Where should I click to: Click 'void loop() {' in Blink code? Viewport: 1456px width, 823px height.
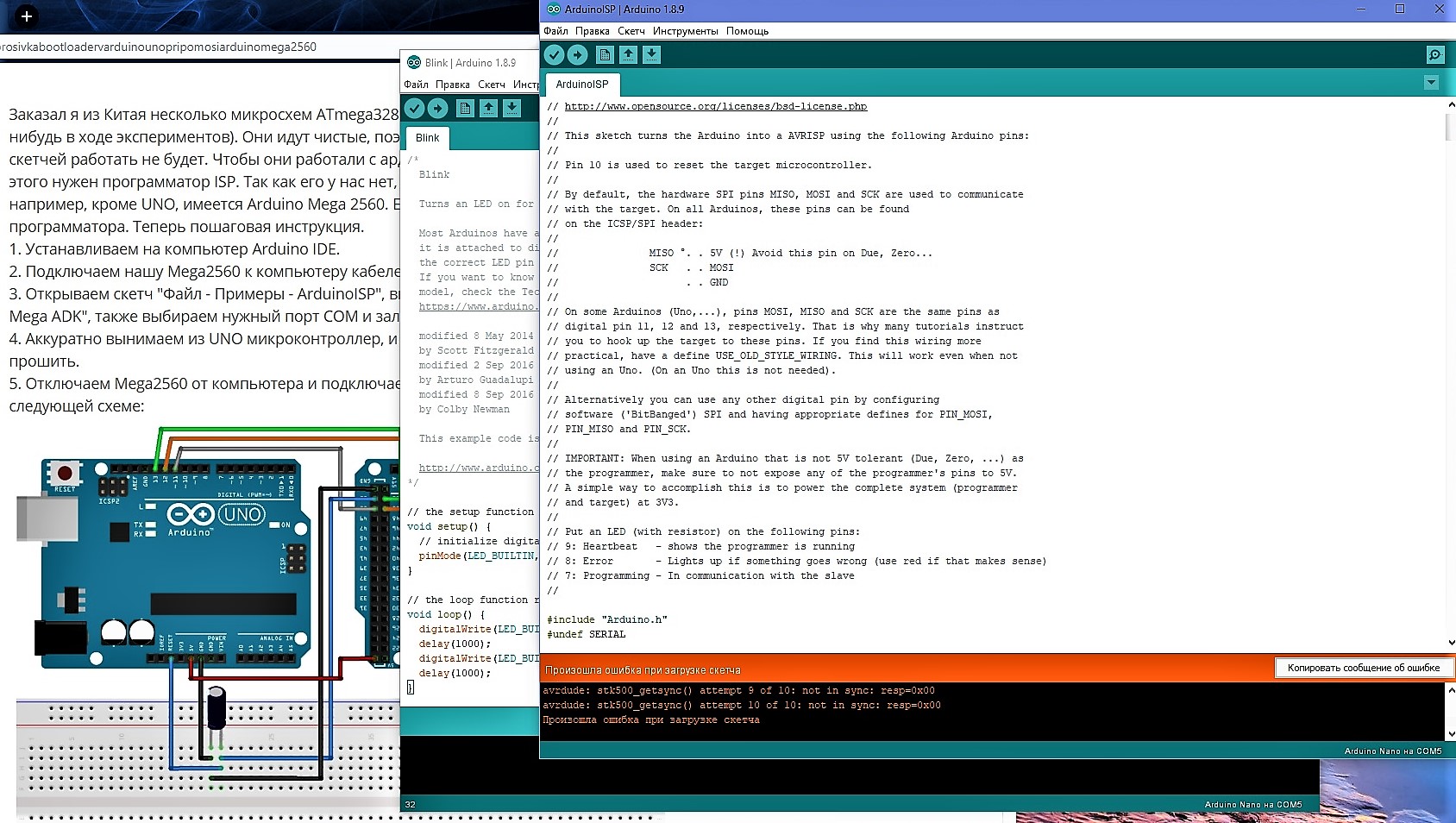tap(446, 615)
